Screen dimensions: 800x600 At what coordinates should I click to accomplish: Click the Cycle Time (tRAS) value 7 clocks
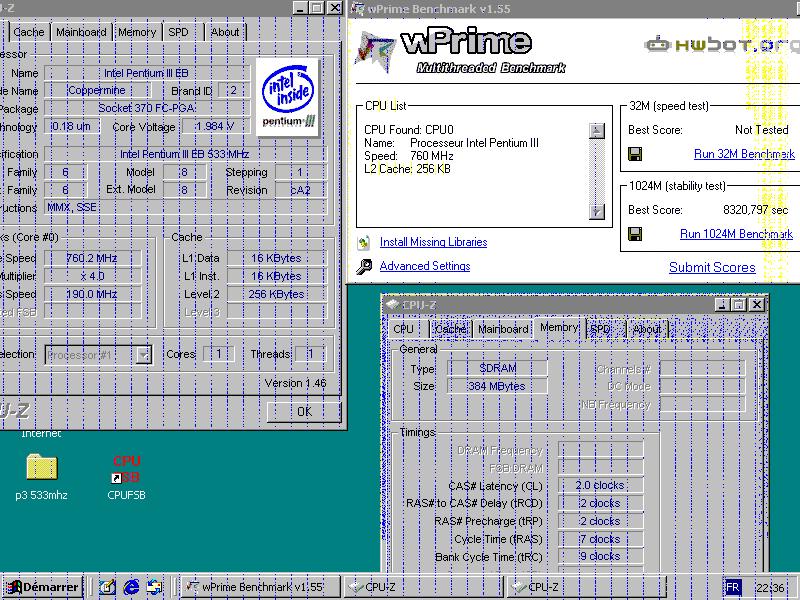coord(600,539)
